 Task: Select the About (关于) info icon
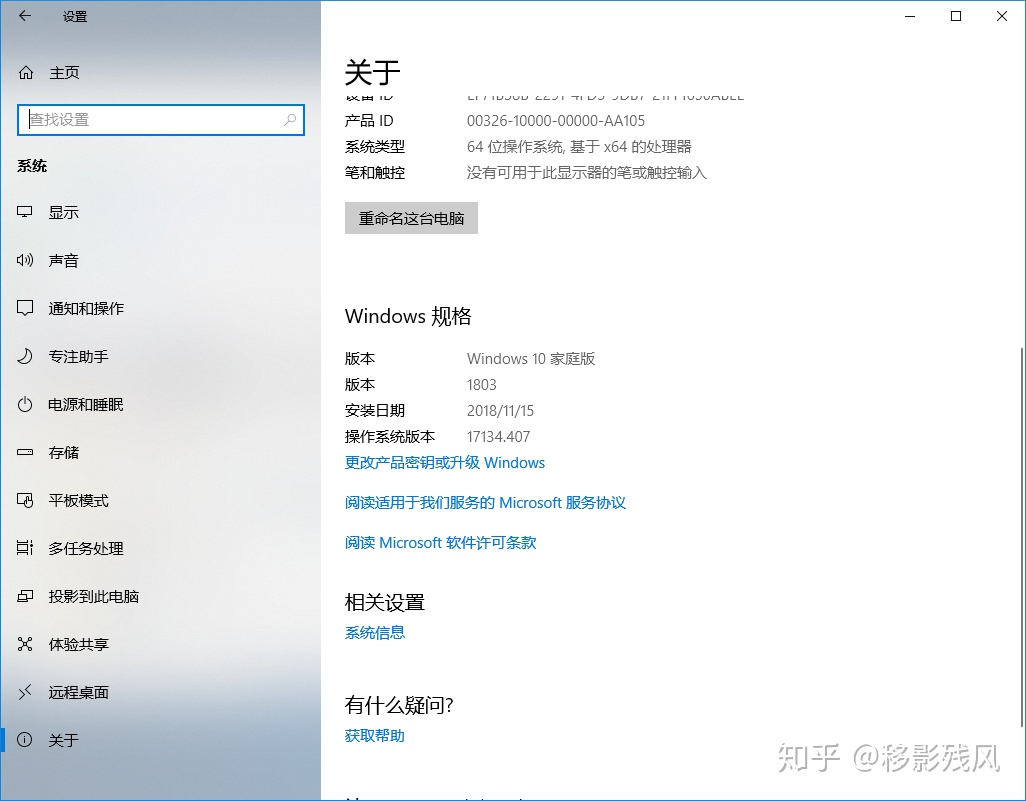pos(25,740)
